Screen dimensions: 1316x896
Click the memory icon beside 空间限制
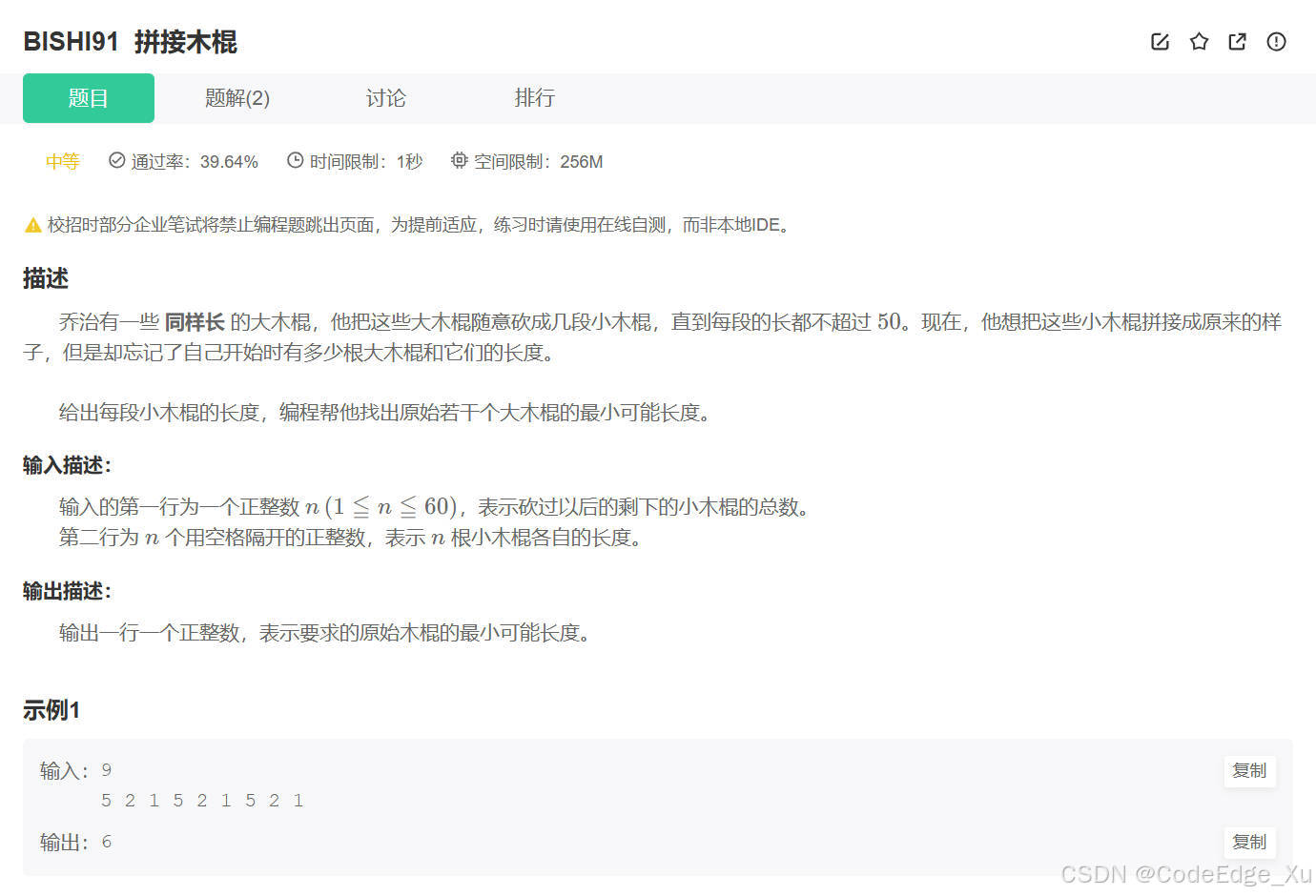coord(459,160)
